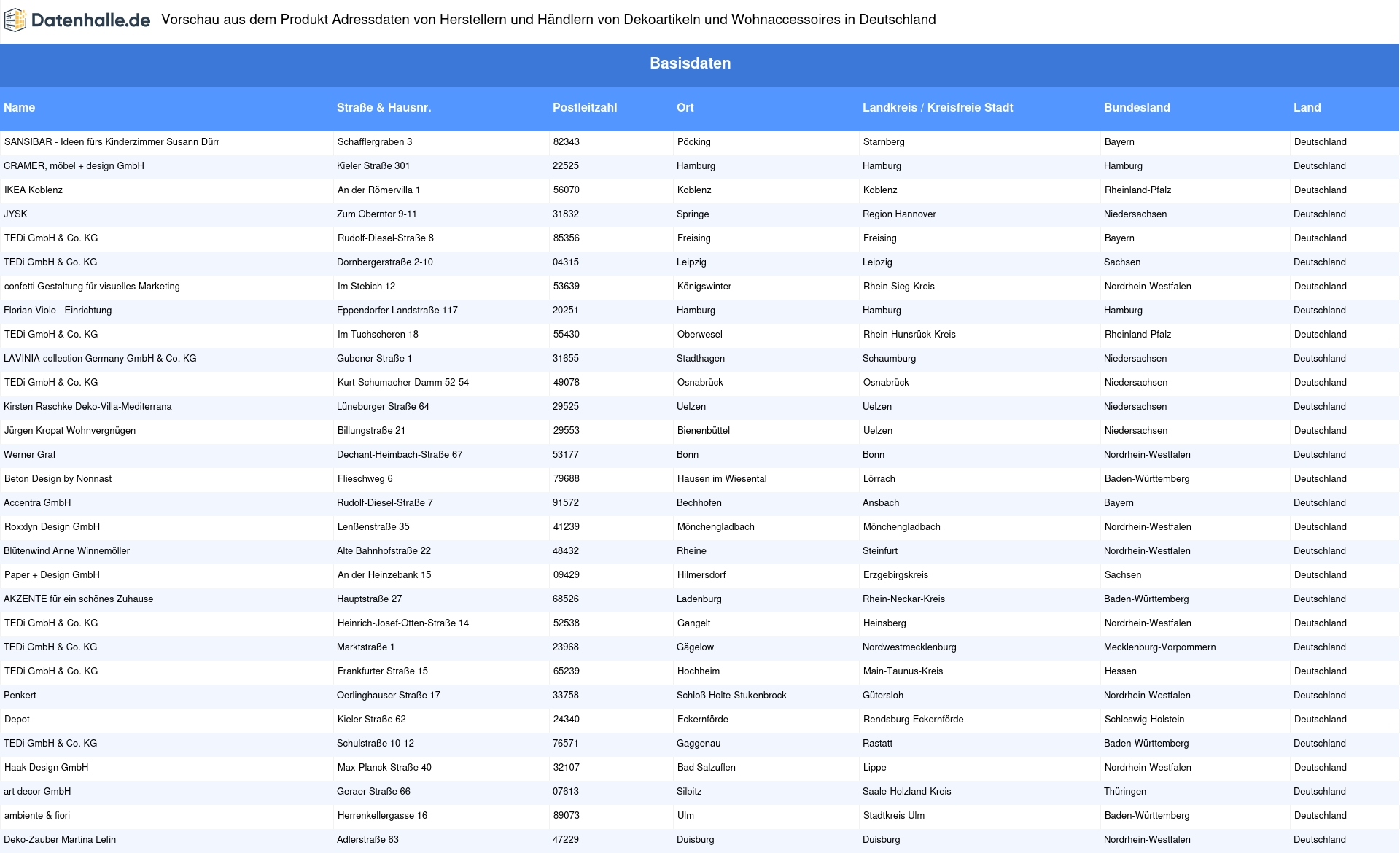This screenshot has height=853, width=1400.
Task: Select LAVINIA-collection Germany GmbH & Co. KG
Action: click(x=100, y=358)
